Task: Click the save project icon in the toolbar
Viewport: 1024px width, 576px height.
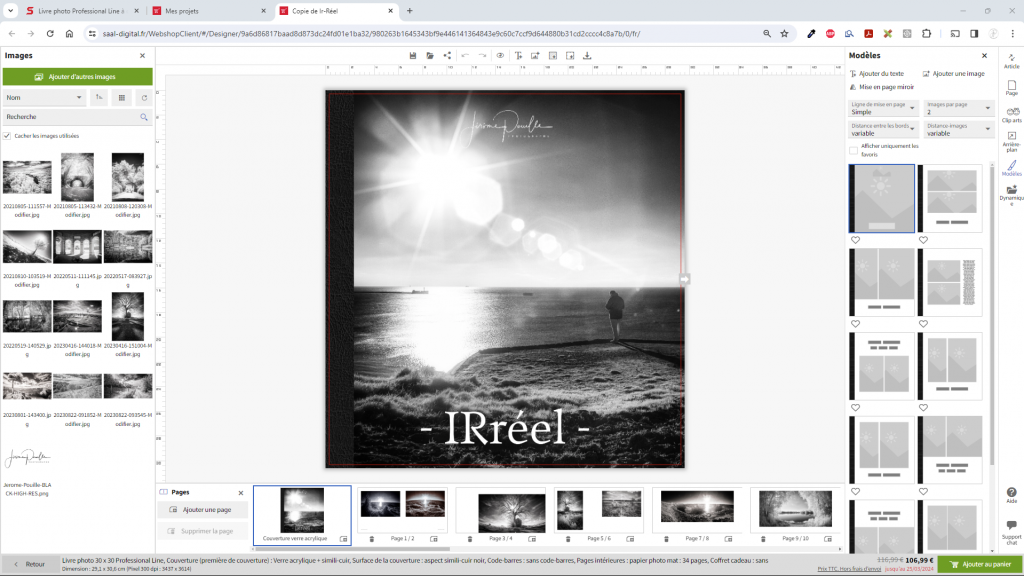Action: (413, 55)
